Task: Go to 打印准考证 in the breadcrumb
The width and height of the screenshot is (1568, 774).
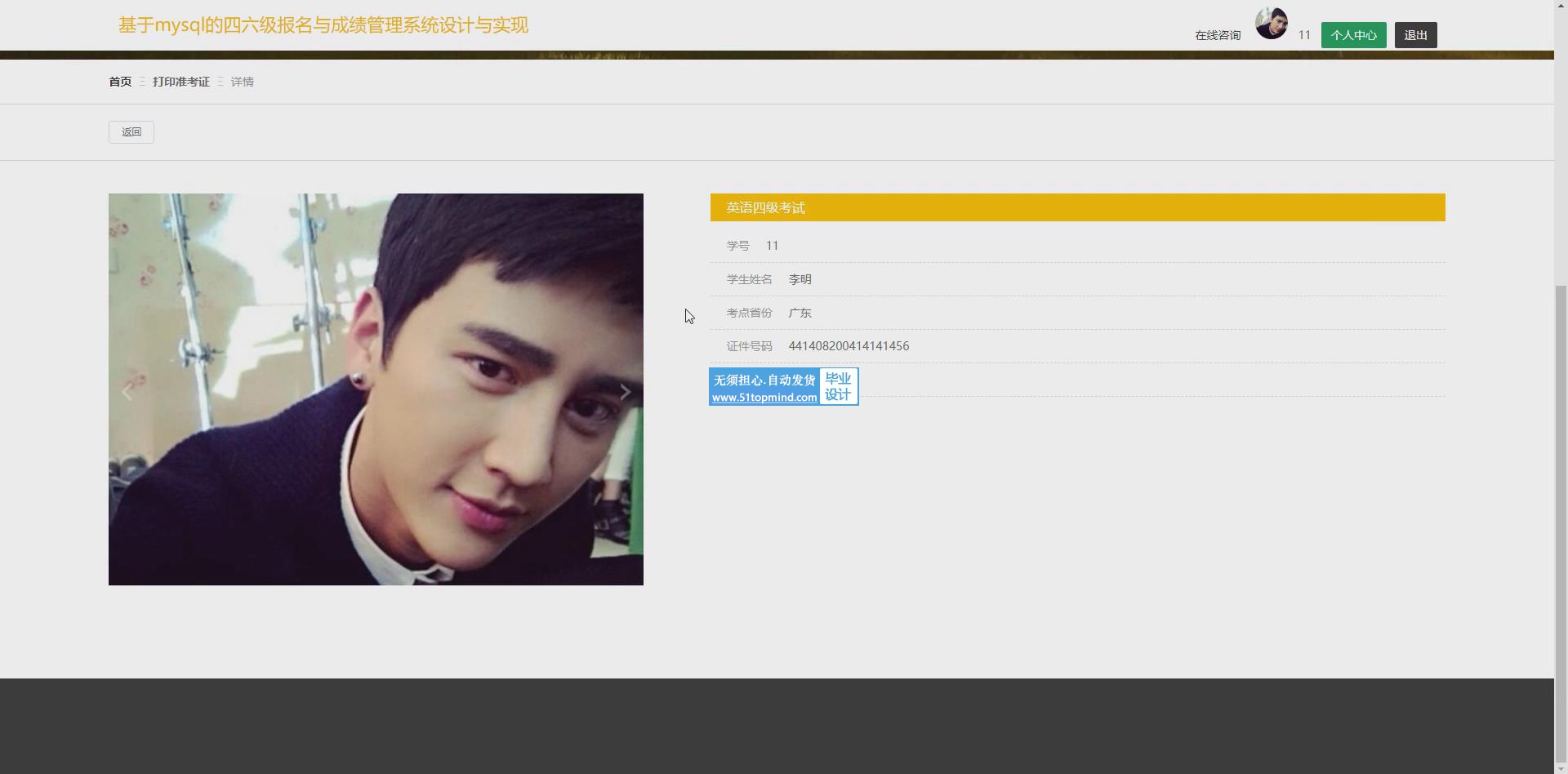Action: [x=181, y=82]
